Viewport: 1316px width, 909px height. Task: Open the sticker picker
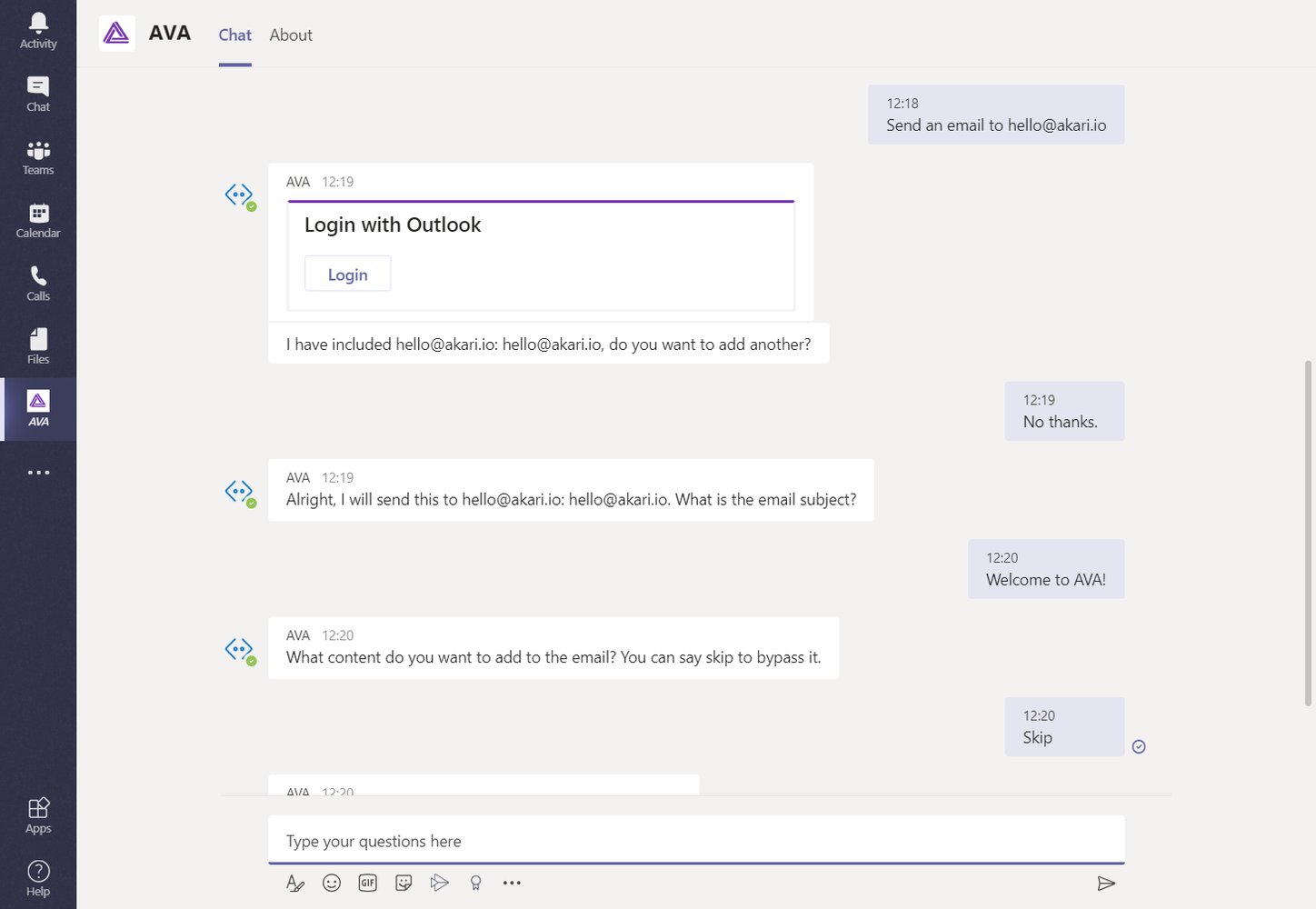point(404,883)
